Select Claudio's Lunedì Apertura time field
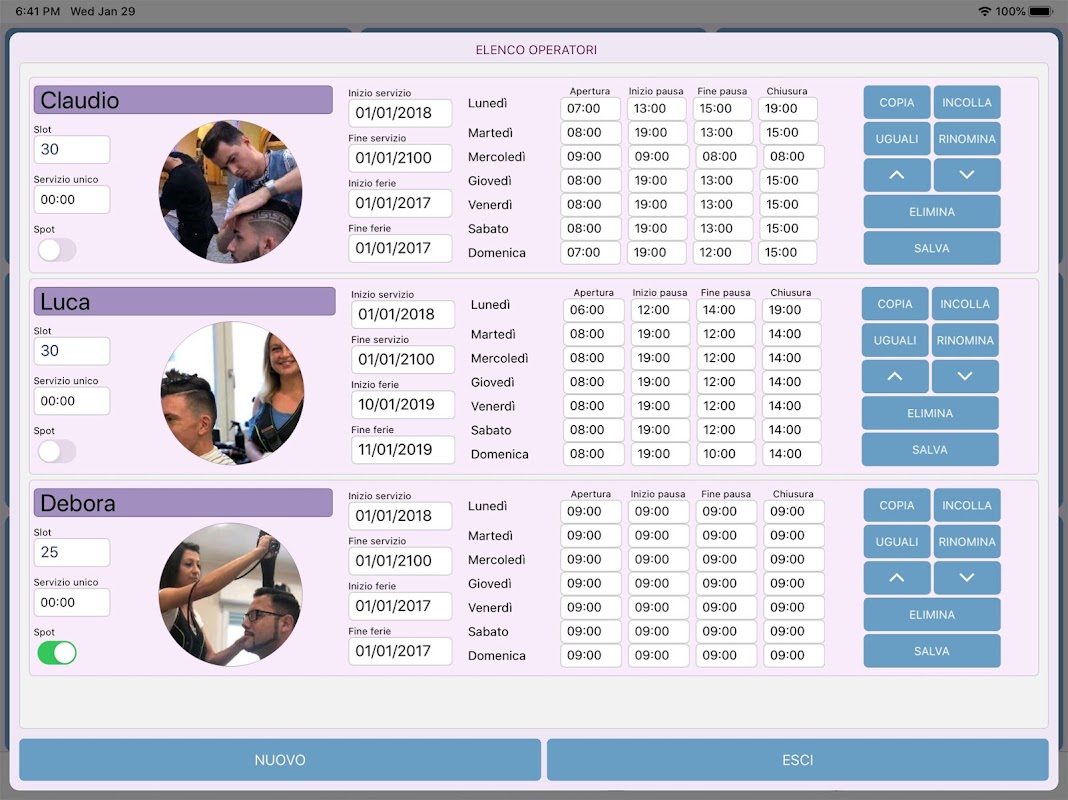Image resolution: width=1068 pixels, height=800 pixels. click(590, 108)
